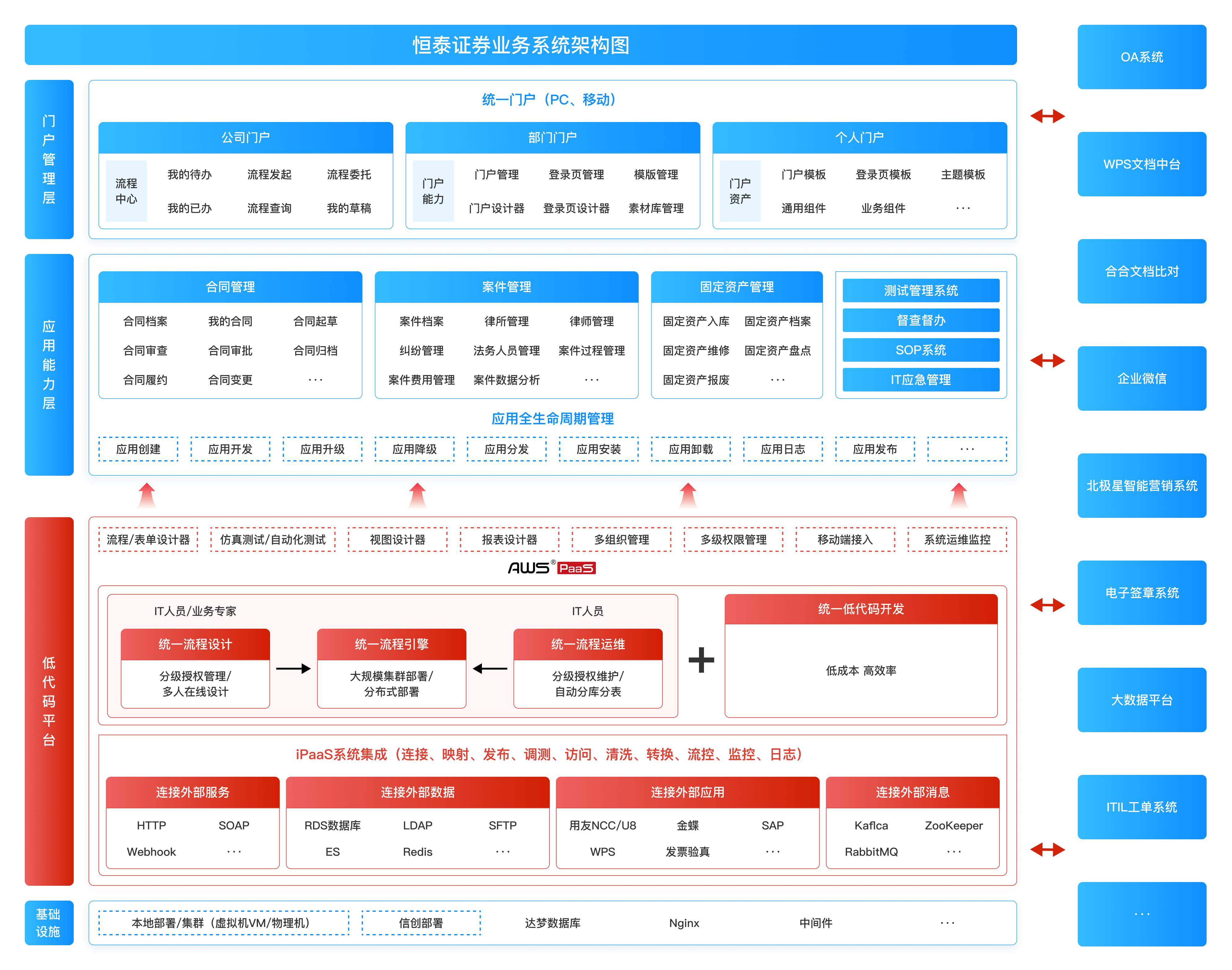Click 律所管理 text
Screen dimensions: 1232x970
[x=506, y=321]
